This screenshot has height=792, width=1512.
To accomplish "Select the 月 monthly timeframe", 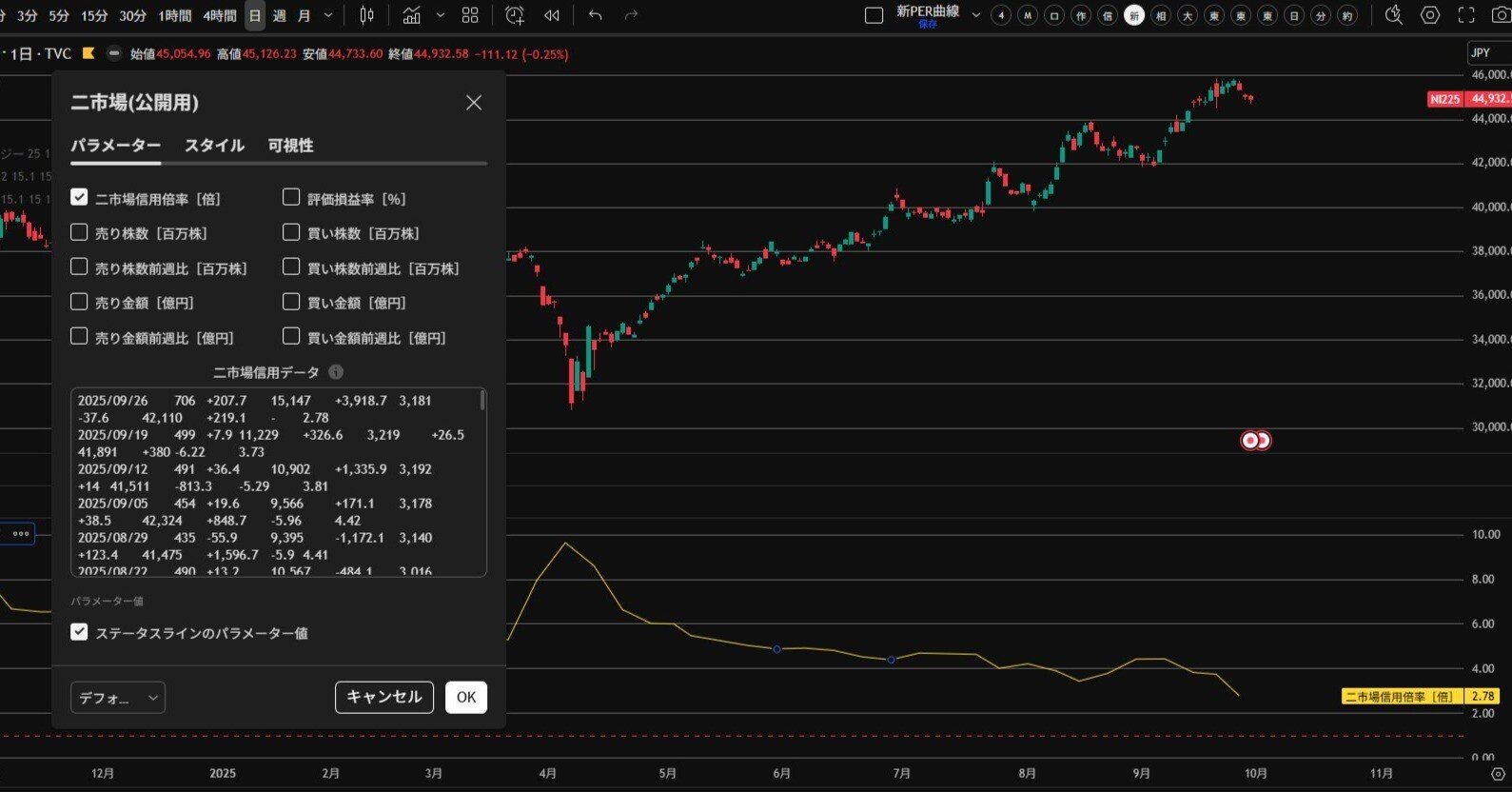I will coord(304,15).
